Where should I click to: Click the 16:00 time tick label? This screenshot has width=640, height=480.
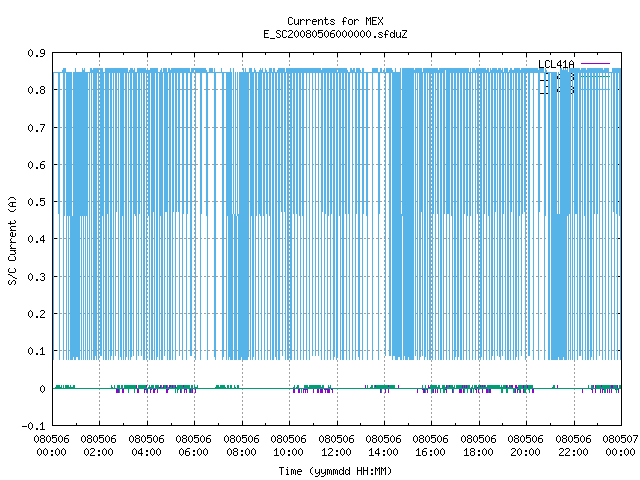coord(430,452)
